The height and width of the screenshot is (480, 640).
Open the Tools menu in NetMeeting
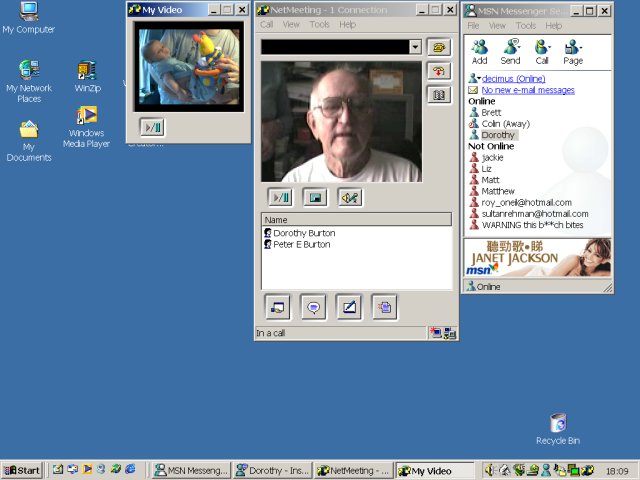pos(319,24)
